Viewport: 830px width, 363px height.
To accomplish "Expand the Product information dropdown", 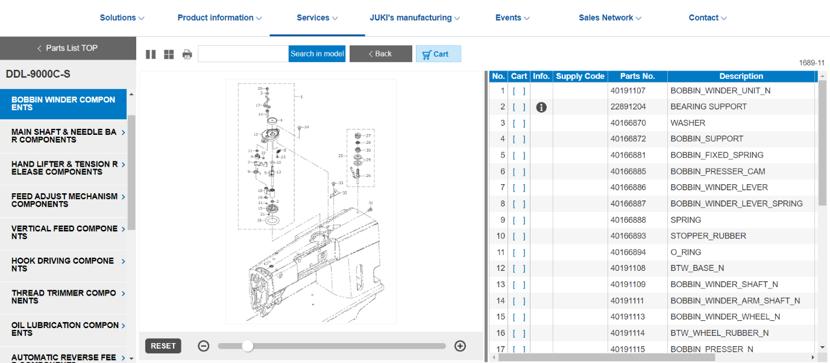I will coord(220,17).
